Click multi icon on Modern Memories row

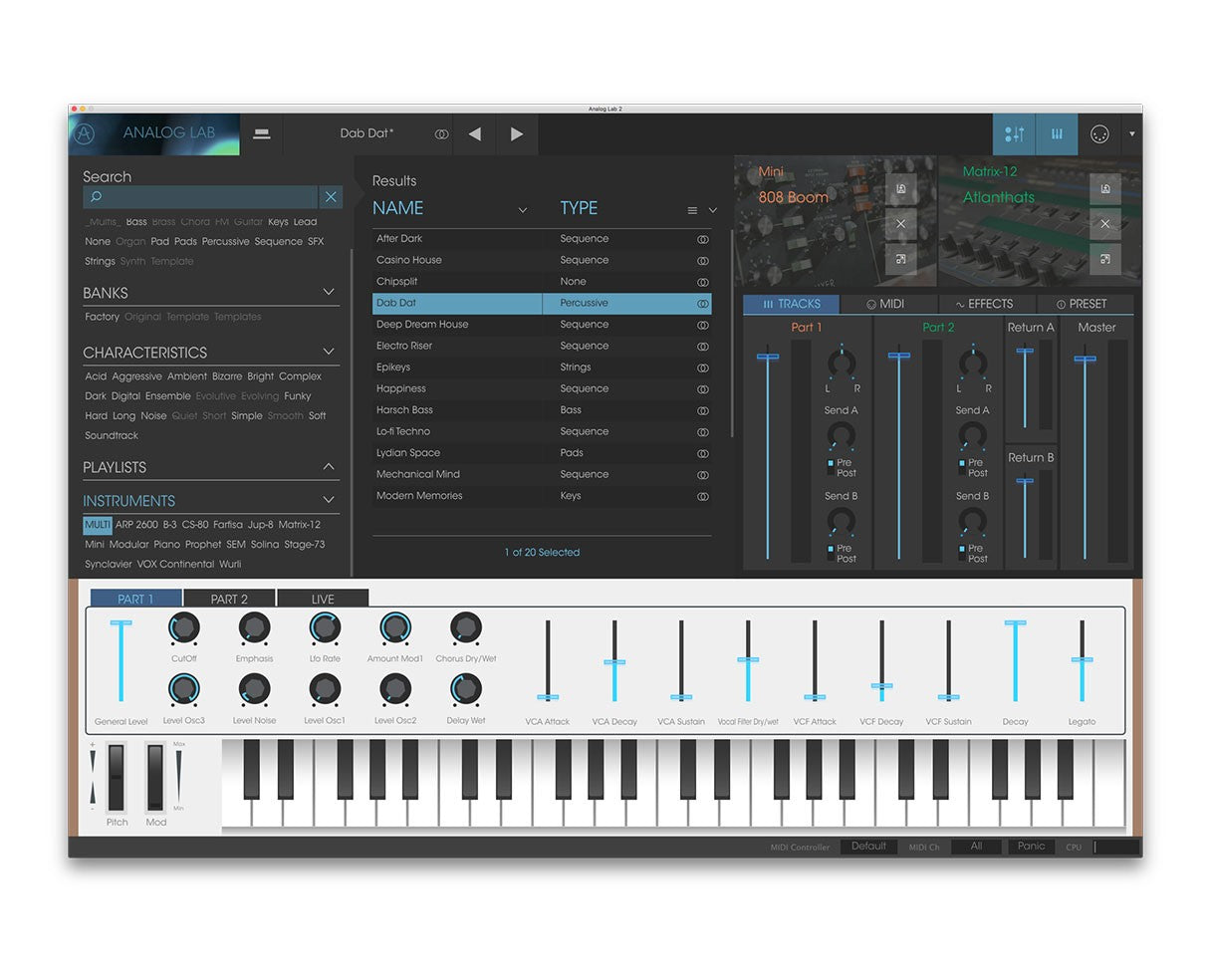[x=702, y=496]
